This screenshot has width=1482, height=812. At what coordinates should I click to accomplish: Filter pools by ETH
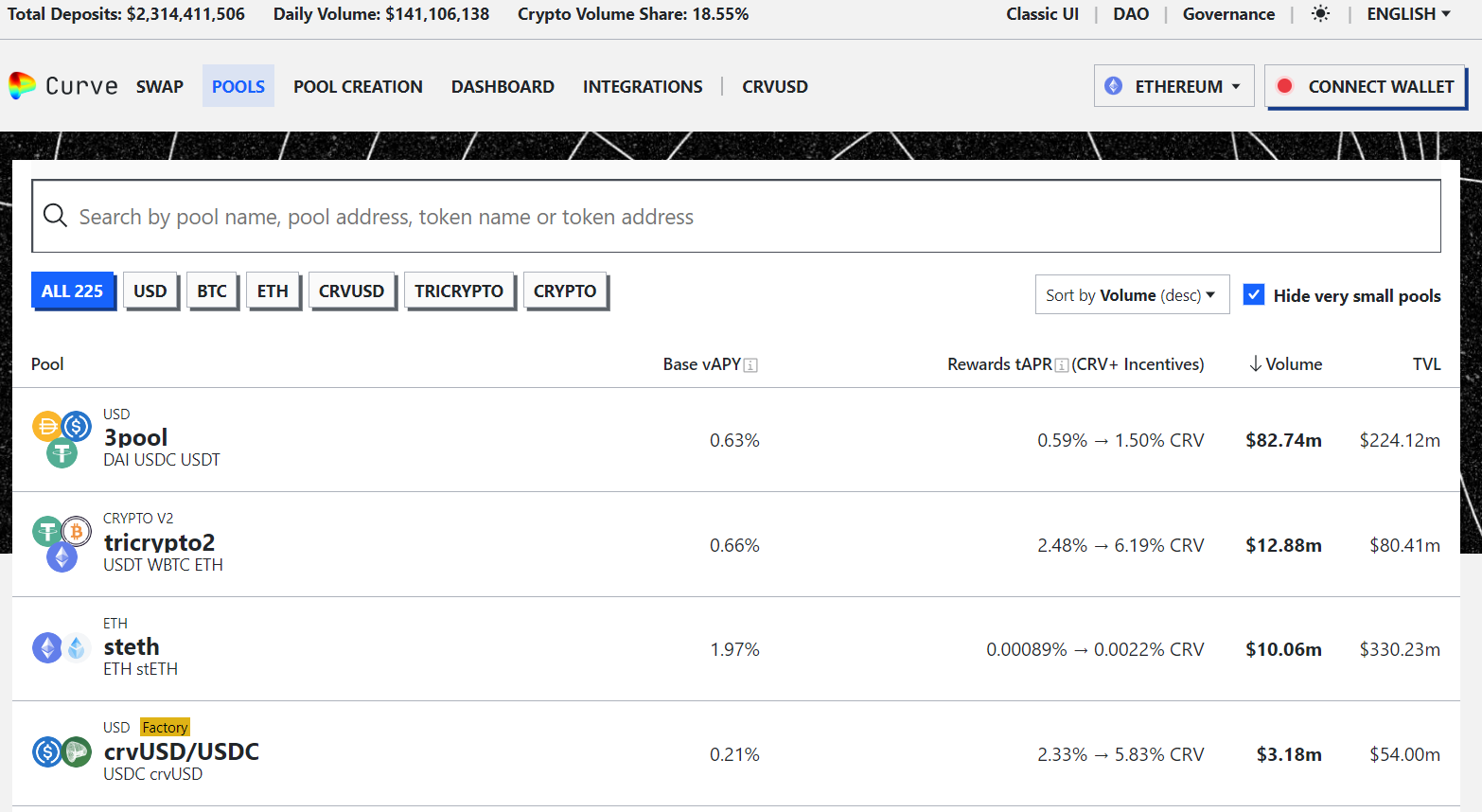point(273,291)
